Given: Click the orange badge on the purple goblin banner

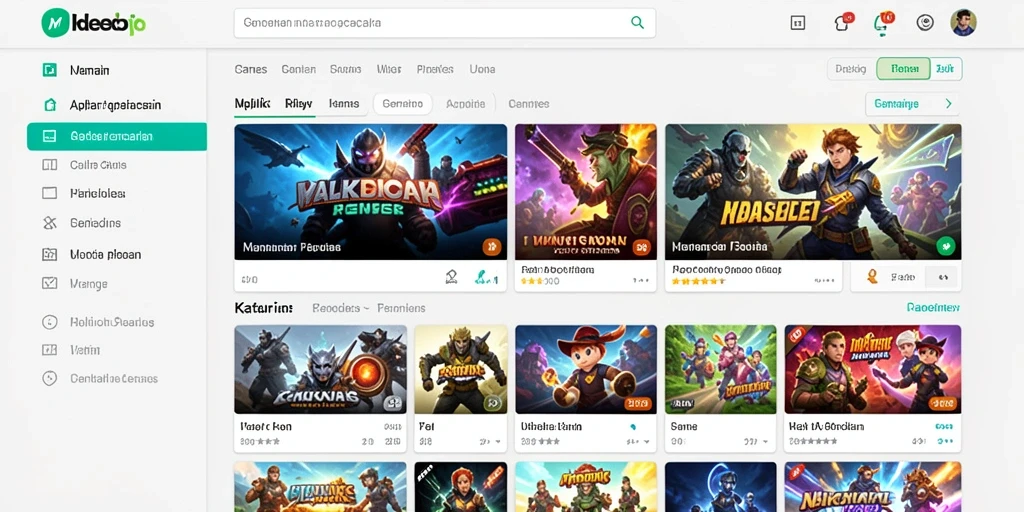Looking at the screenshot, I should 641,247.
